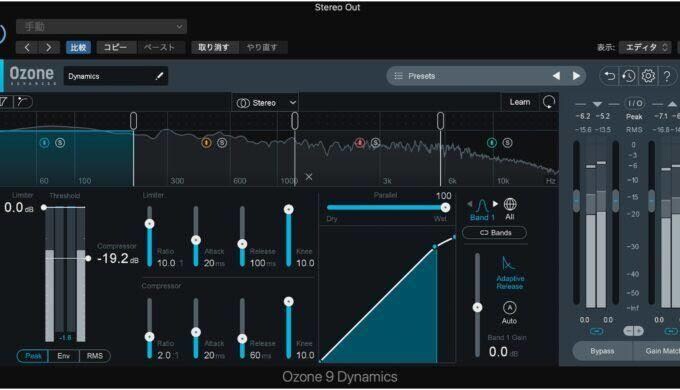Screen dimensions: 680x390
Task: Select the All bands globe icon
Action: pos(510,204)
